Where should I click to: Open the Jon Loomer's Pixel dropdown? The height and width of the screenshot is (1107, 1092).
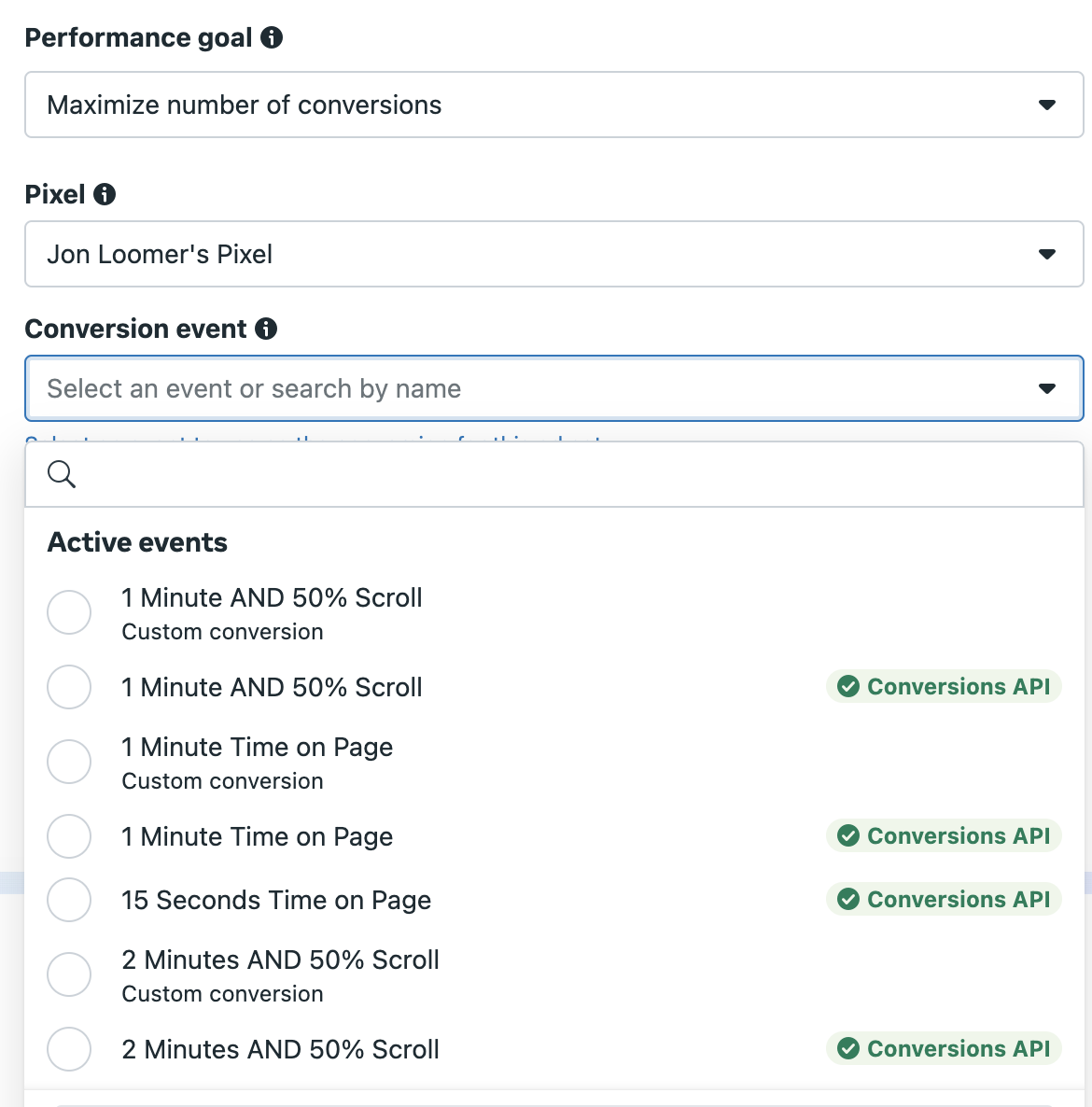click(554, 254)
